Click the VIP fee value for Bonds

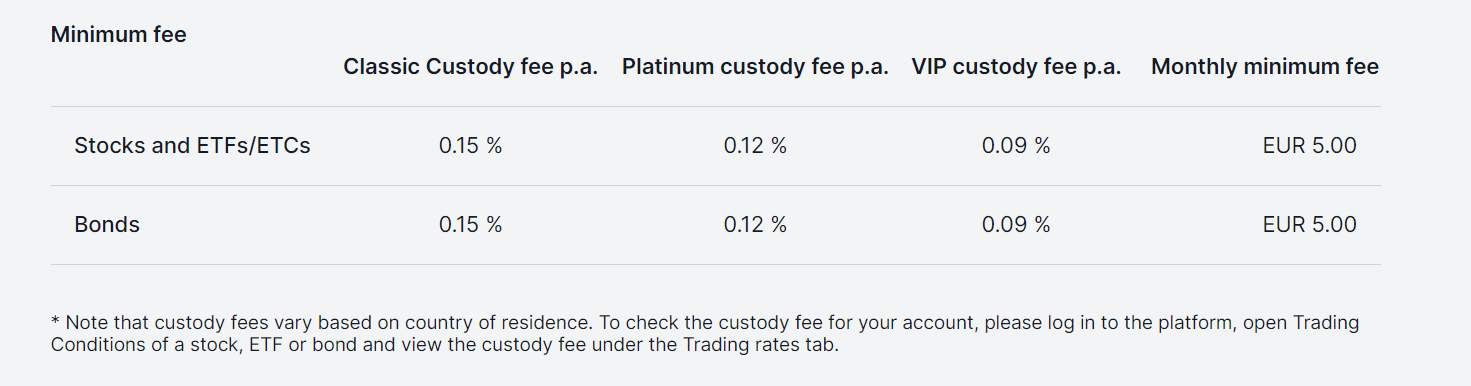pos(1016,225)
